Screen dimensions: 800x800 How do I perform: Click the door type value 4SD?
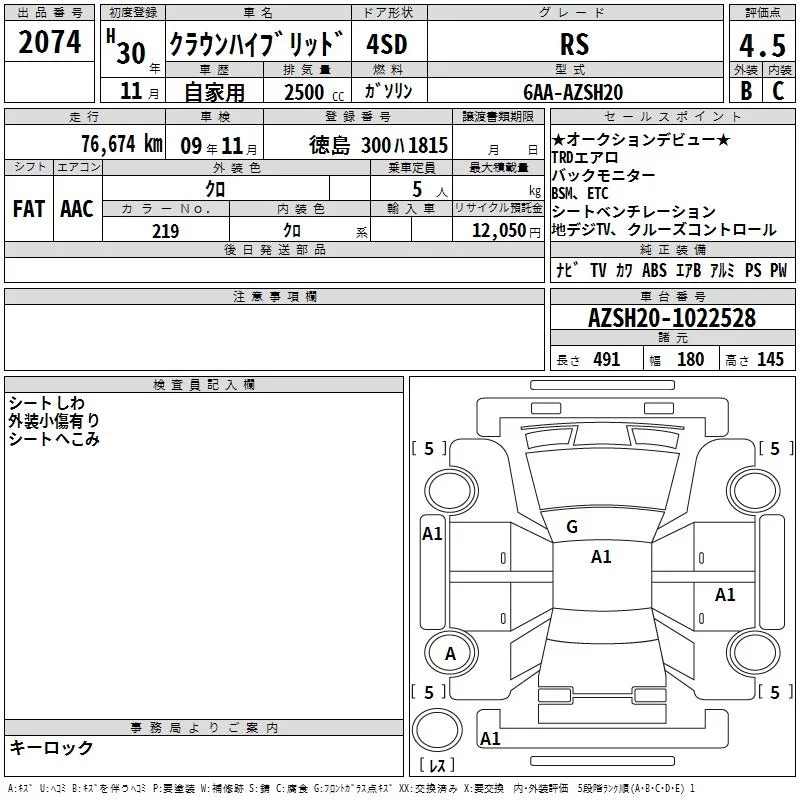coord(387,44)
